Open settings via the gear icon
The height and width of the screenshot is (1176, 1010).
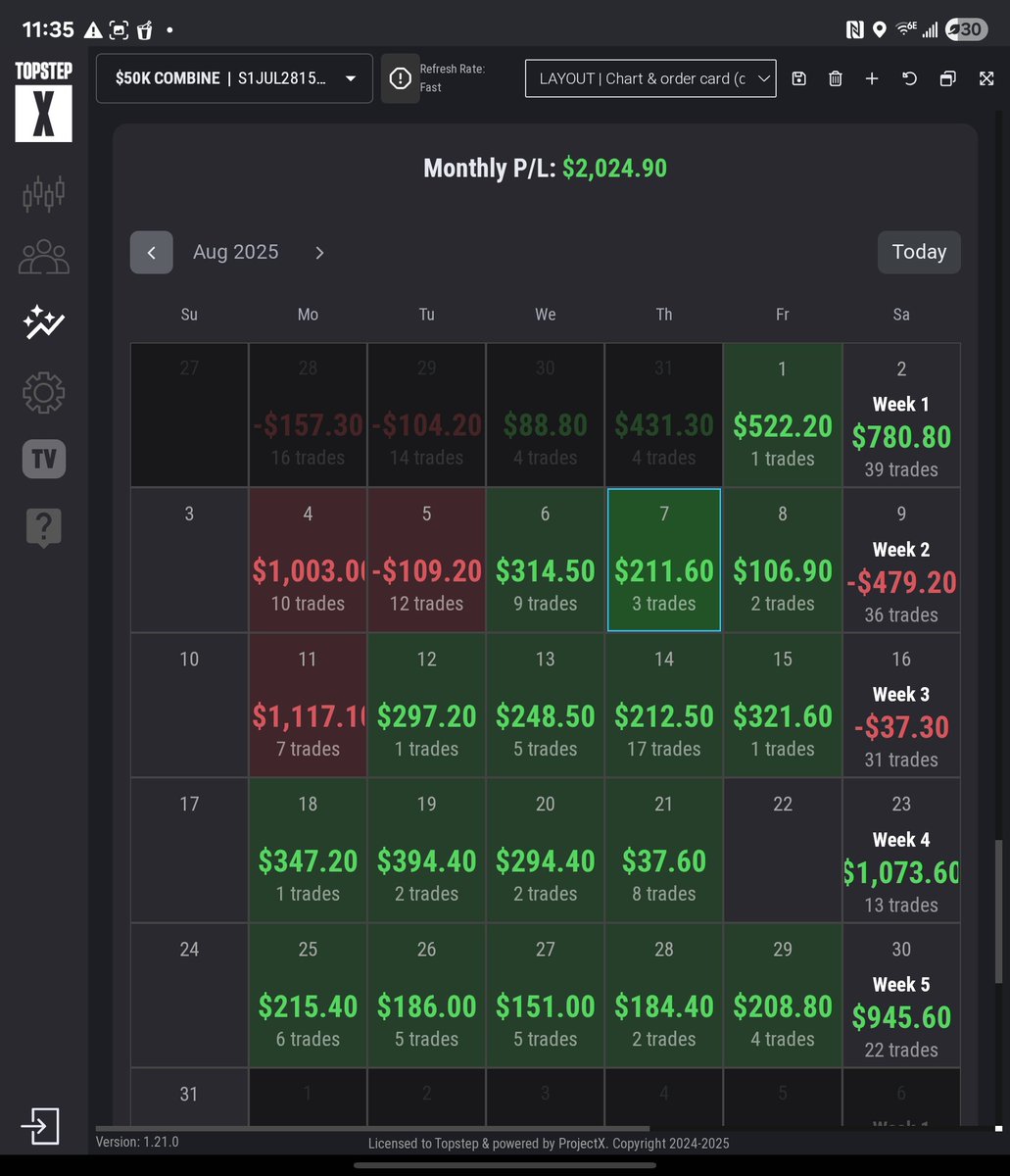pos(43,392)
